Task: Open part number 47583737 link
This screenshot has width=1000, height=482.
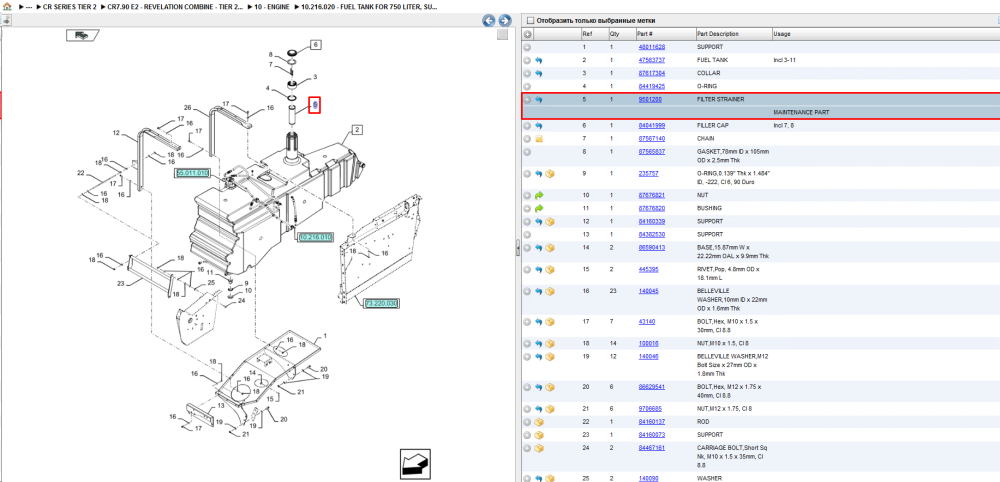Action: click(x=652, y=60)
